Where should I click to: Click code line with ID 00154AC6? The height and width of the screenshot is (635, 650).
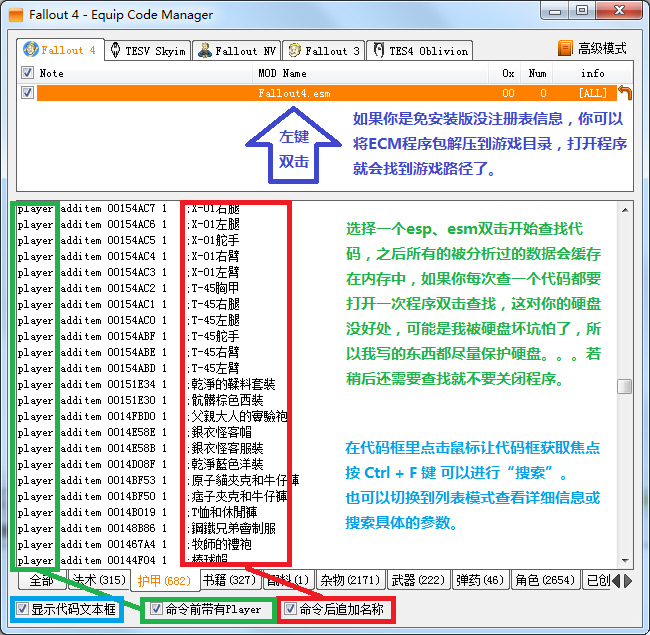pyautogui.click(x=129, y=224)
